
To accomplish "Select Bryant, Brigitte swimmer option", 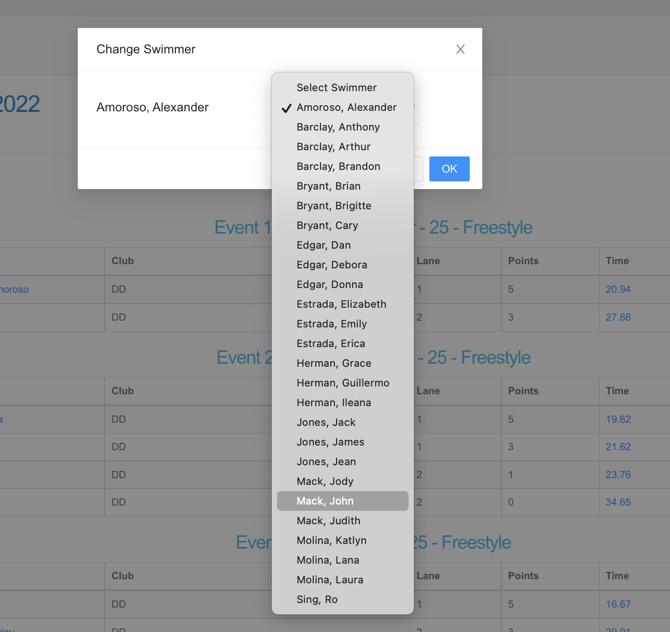I will pos(334,206).
